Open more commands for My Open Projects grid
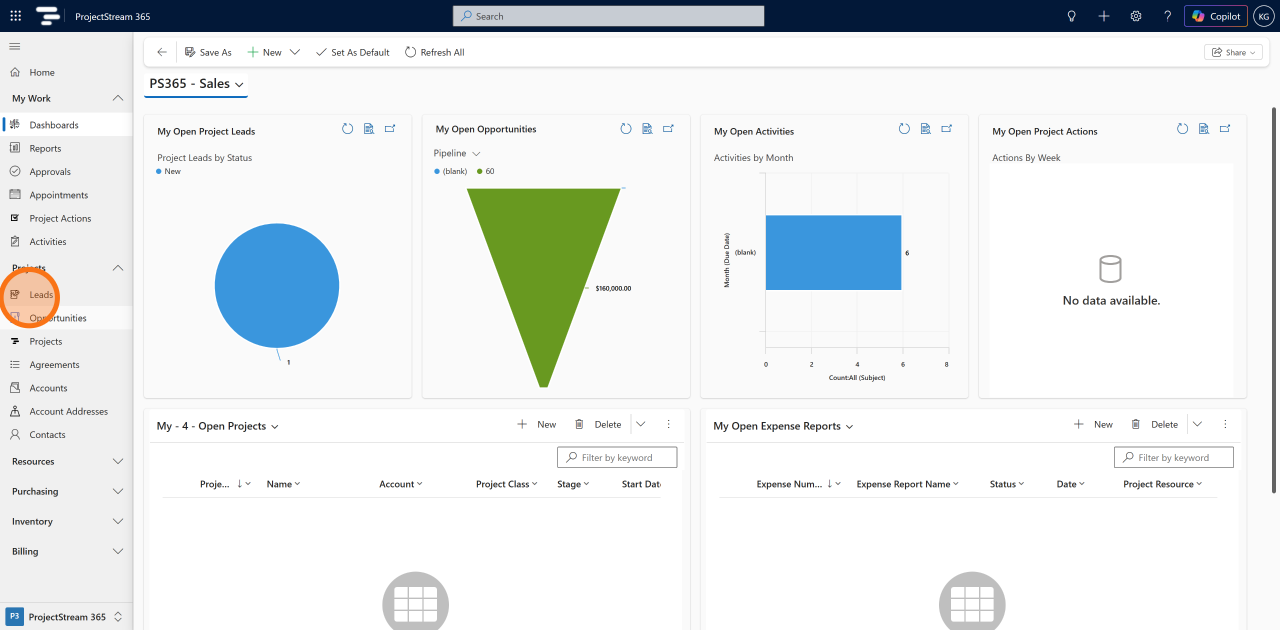This screenshot has height=630, width=1280. pos(669,424)
